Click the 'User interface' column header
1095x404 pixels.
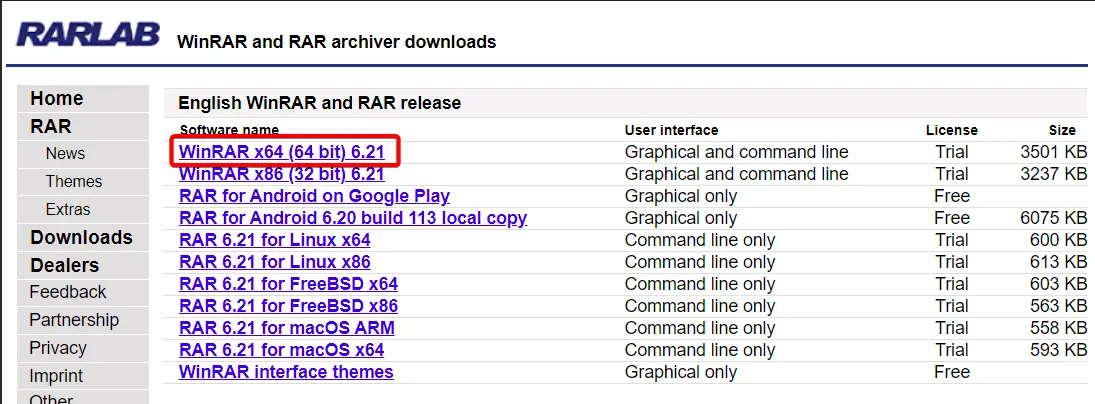[x=671, y=130]
